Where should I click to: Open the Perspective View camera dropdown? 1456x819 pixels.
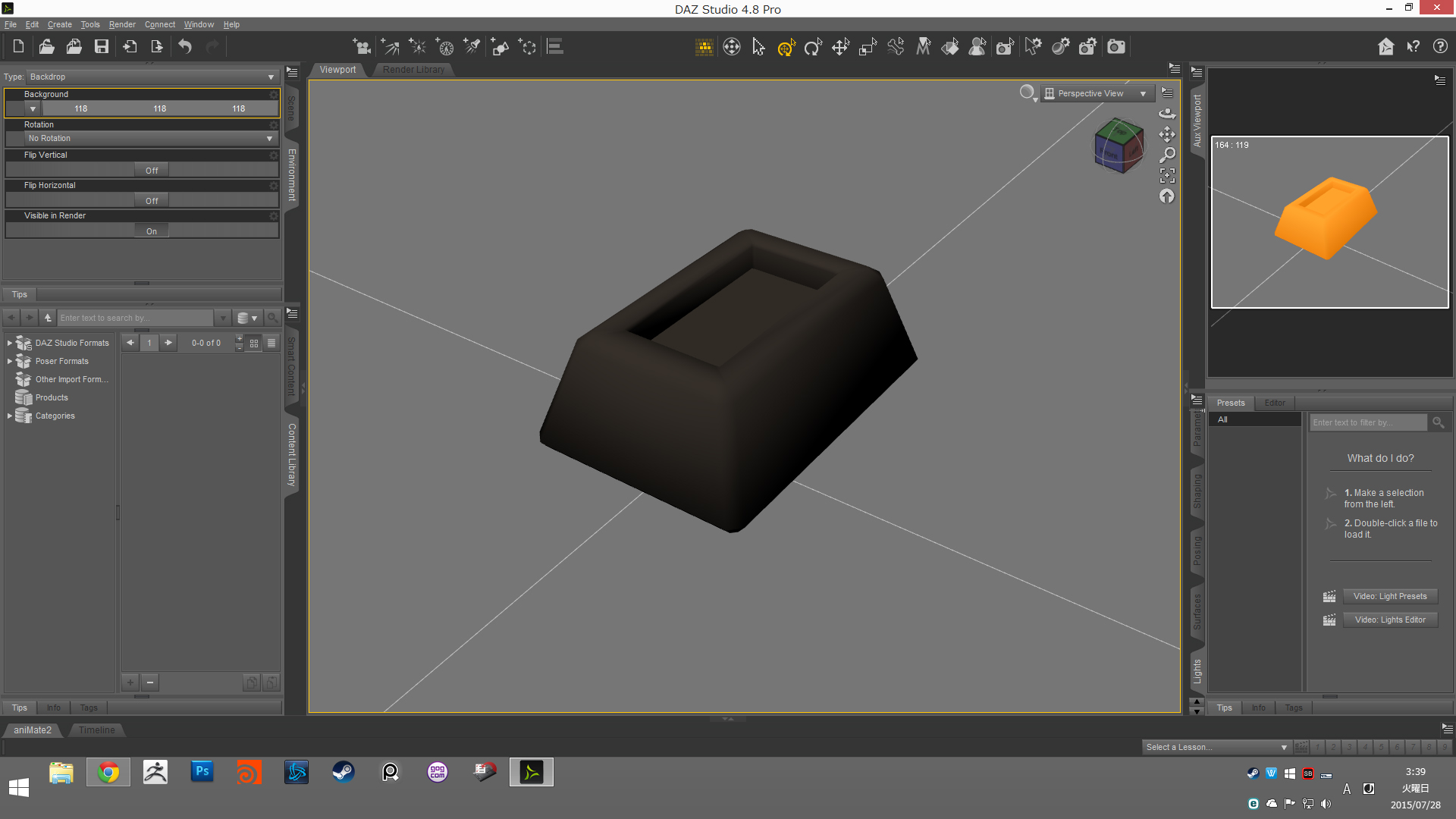point(1097,93)
